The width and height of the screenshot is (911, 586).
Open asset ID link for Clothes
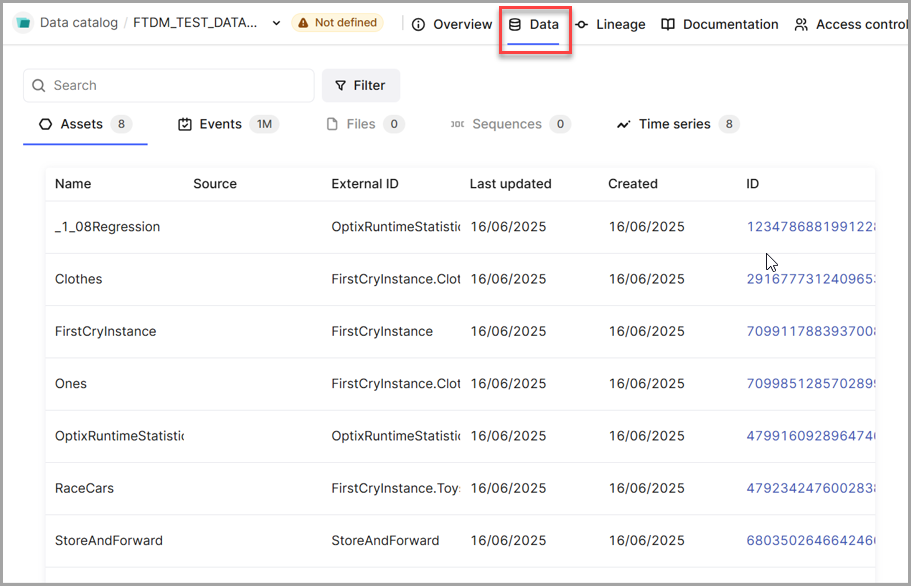point(810,279)
